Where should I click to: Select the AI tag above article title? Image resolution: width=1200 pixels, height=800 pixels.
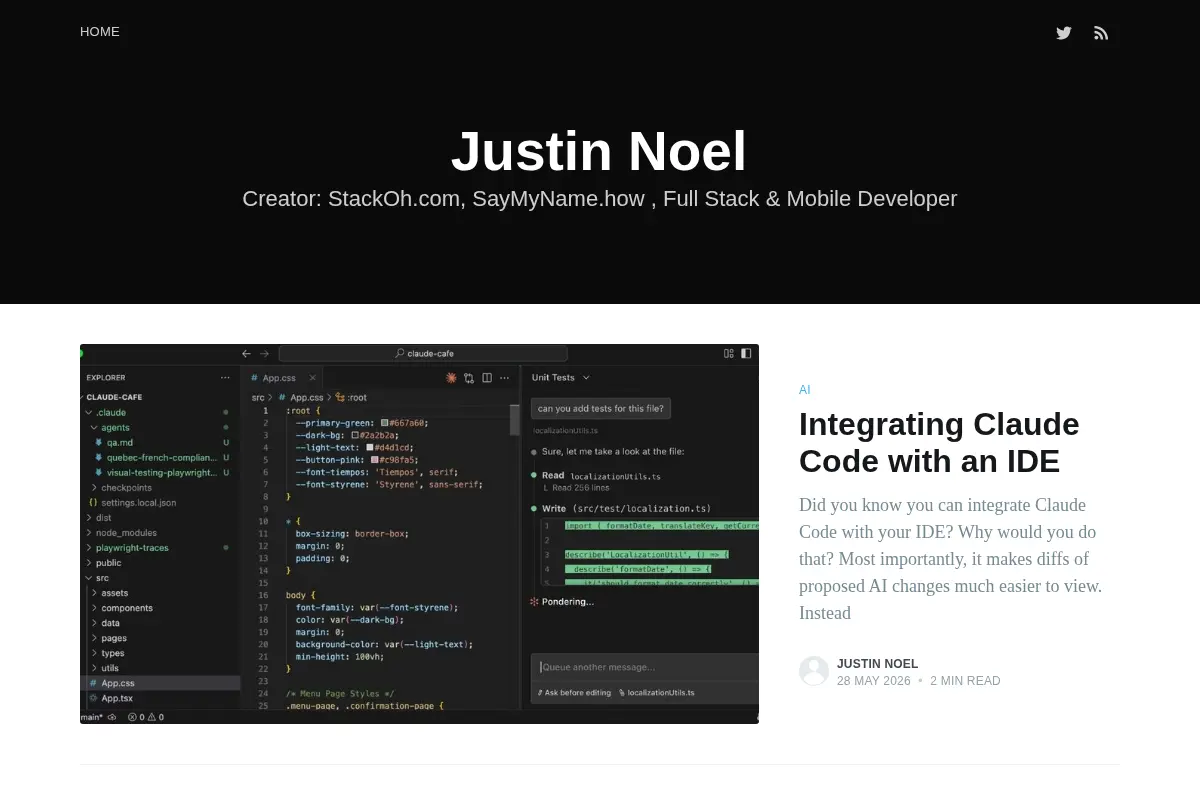[x=805, y=390]
